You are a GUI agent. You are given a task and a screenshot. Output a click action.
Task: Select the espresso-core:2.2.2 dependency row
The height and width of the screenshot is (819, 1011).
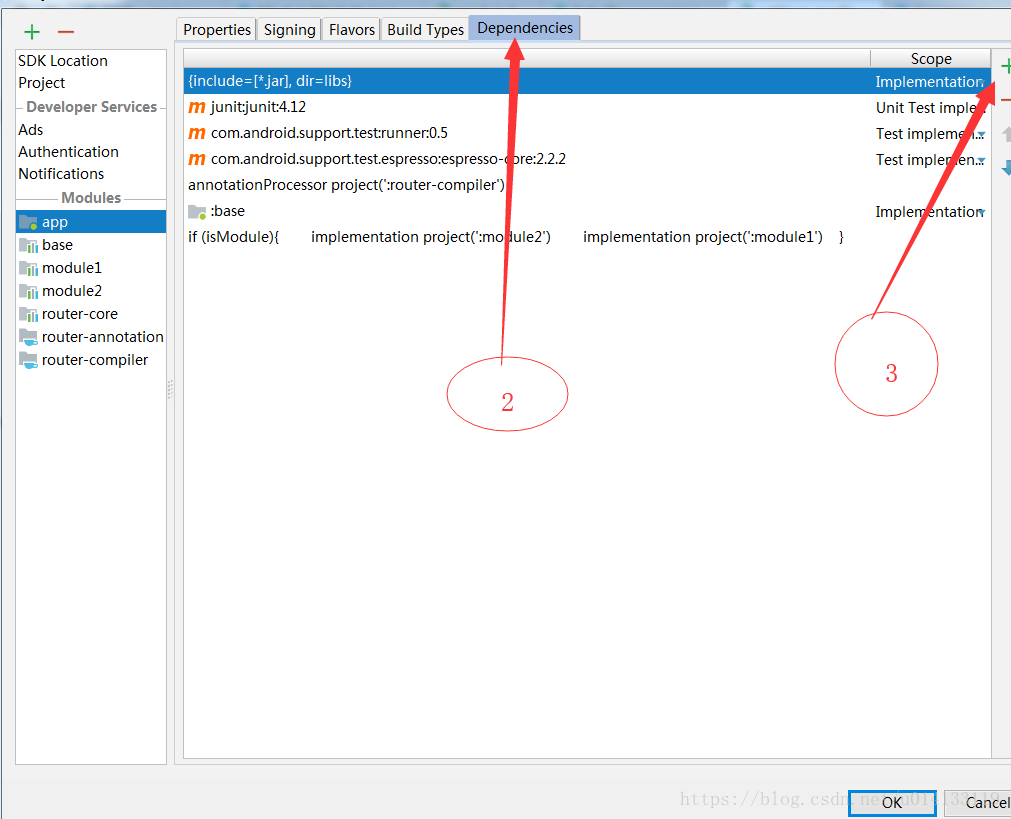coord(587,159)
